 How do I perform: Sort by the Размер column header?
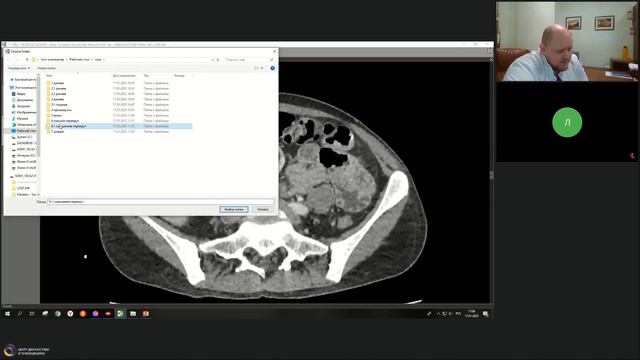tap(181, 76)
